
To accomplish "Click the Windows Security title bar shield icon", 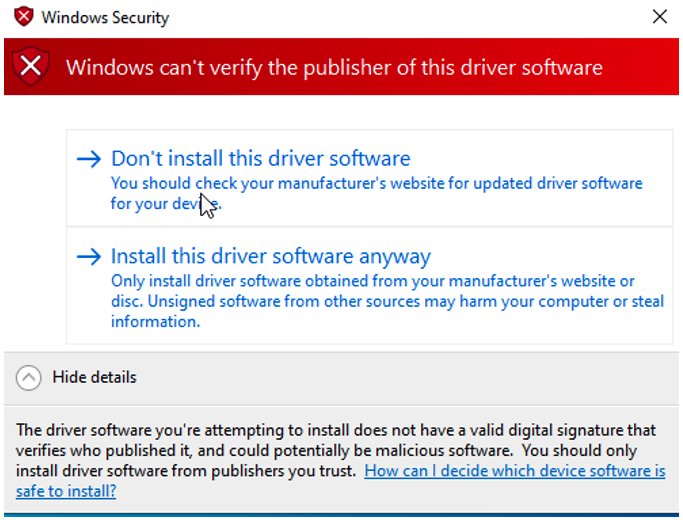I will pyautogui.click(x=24, y=17).
